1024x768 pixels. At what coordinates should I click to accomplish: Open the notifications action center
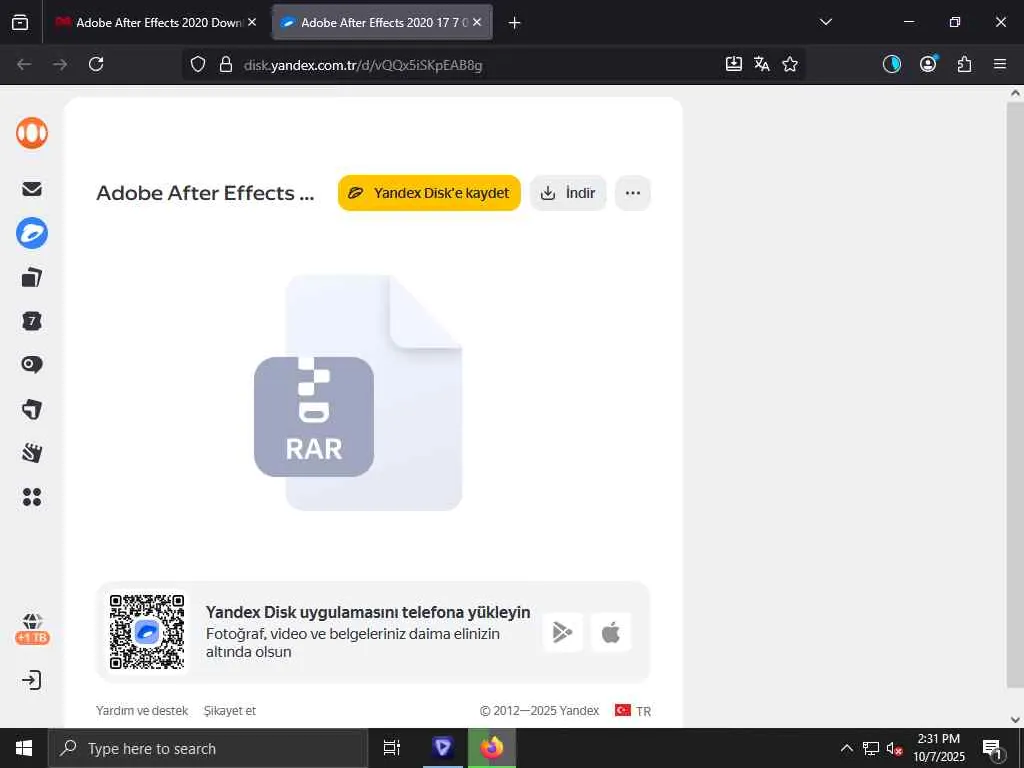993,749
